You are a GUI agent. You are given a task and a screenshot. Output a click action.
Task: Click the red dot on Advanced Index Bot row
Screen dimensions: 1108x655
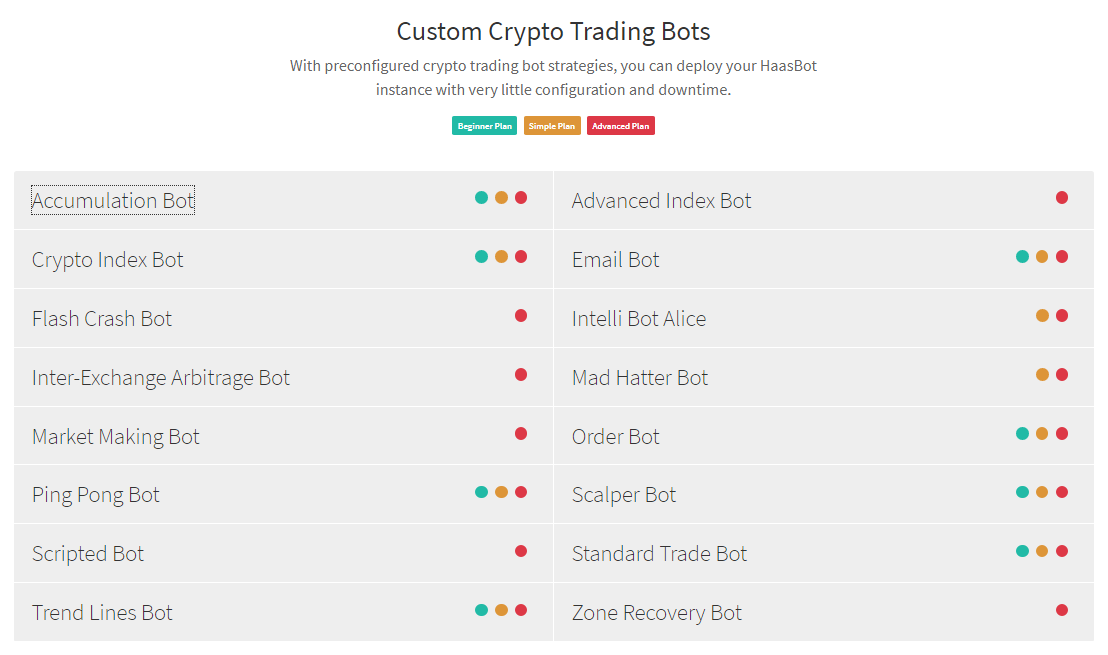(x=1062, y=198)
